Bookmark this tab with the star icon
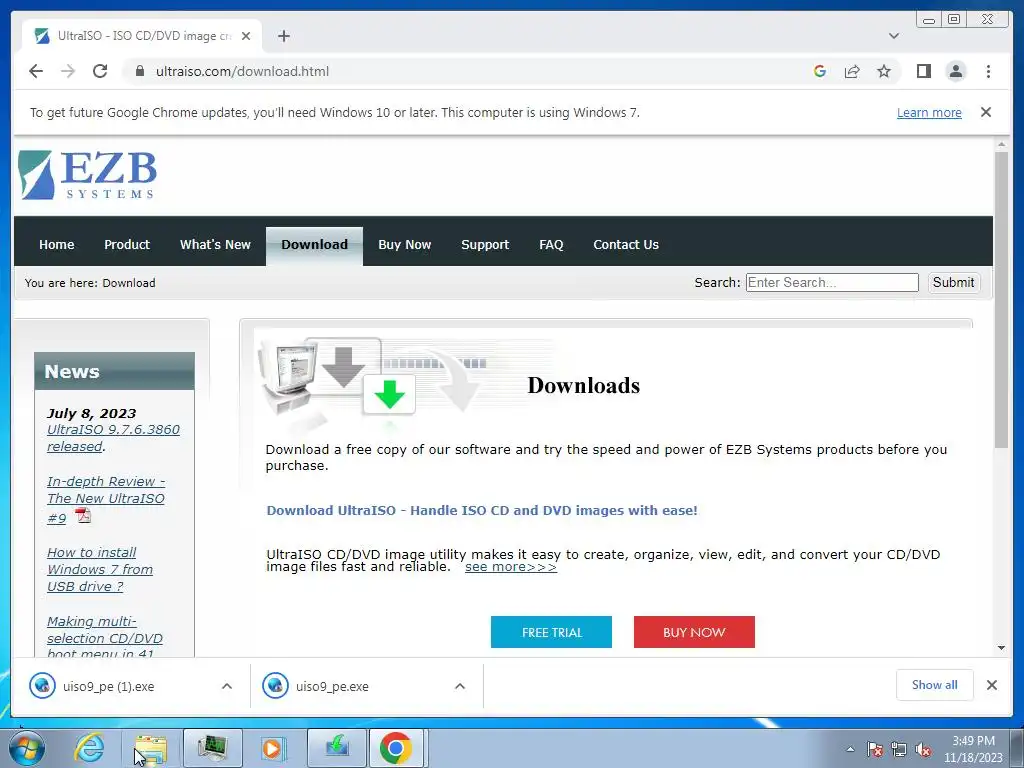Screen dimensions: 1024x768 pos(884,71)
